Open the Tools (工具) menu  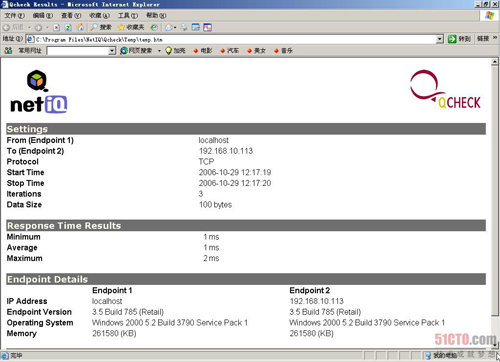[x=128, y=15]
